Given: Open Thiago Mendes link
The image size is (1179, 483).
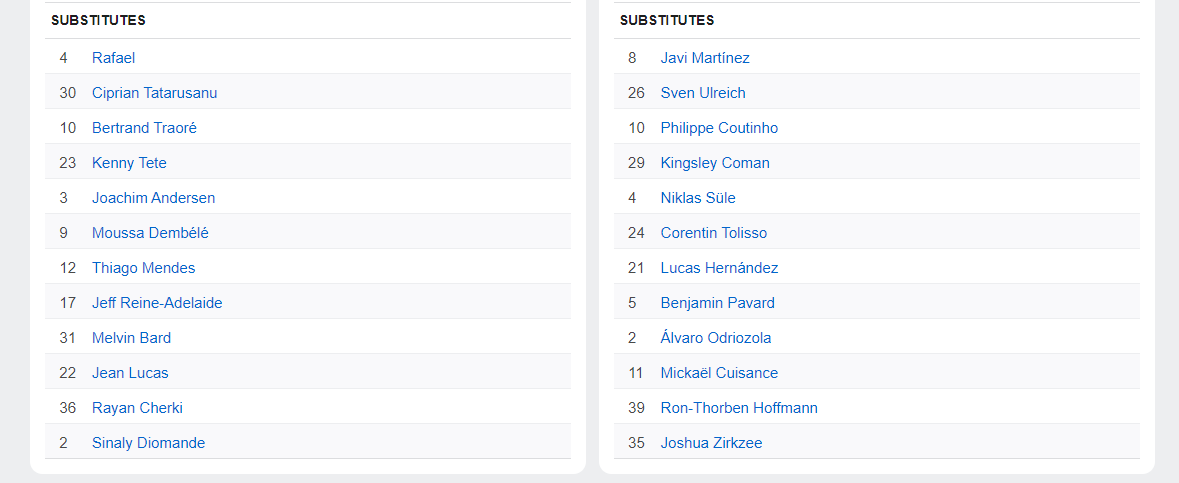Looking at the screenshot, I should pyautogui.click(x=143, y=268).
